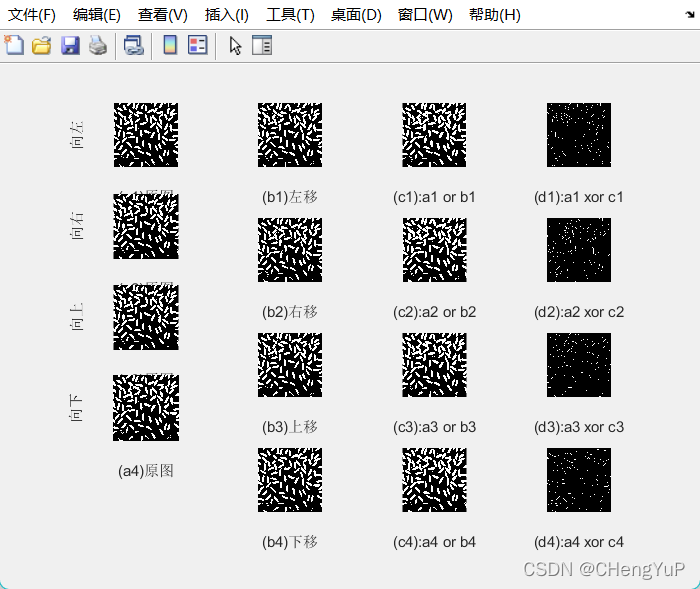Insert colorbar using toolbar icon

point(170,45)
